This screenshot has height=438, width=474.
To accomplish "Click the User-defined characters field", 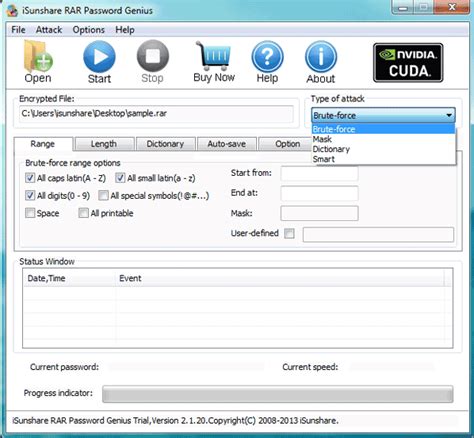I will [x=378, y=234].
